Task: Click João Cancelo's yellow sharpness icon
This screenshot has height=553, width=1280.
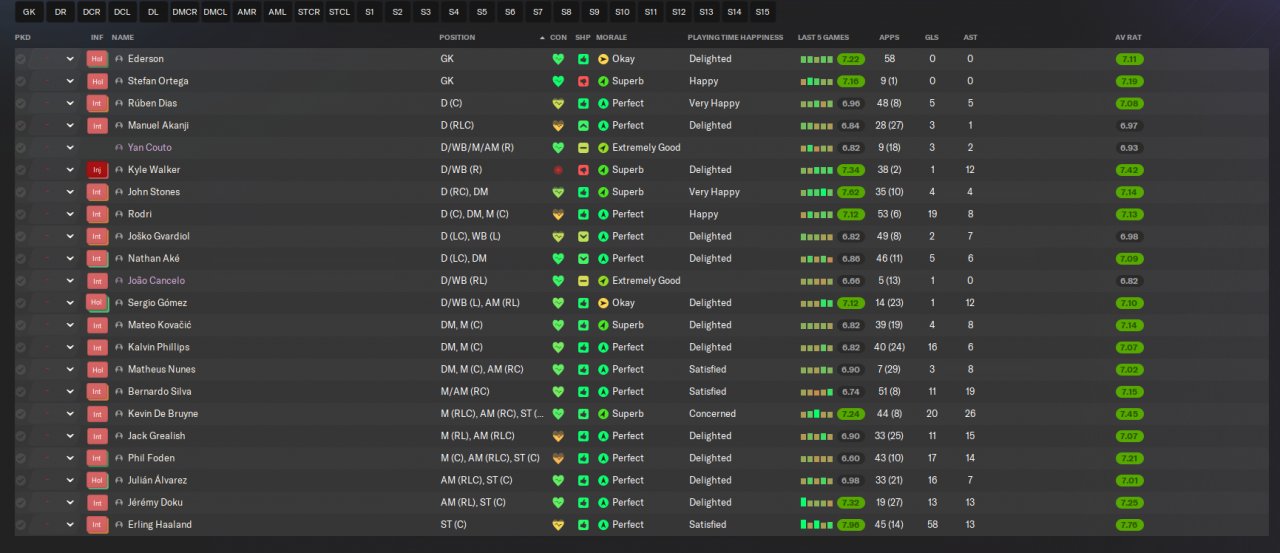Action: [583, 281]
